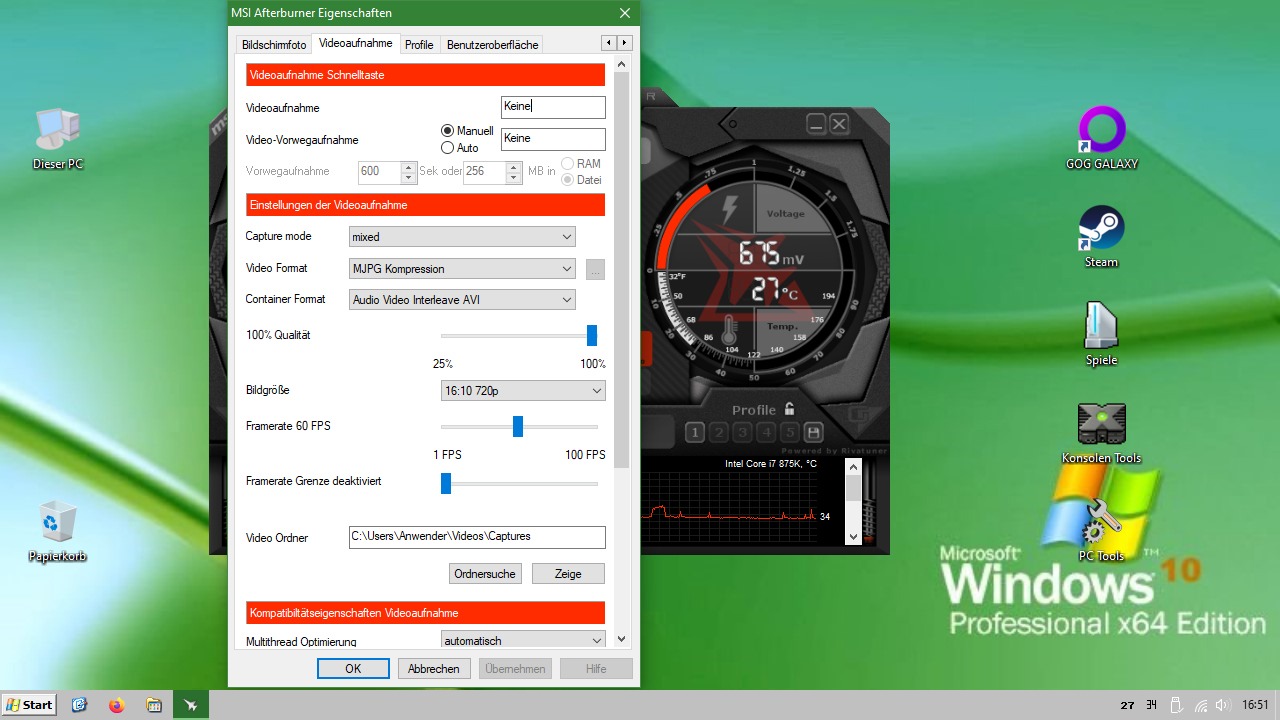Switch to the Bildschirmfoto tab
1280x720 pixels.
[x=274, y=44]
